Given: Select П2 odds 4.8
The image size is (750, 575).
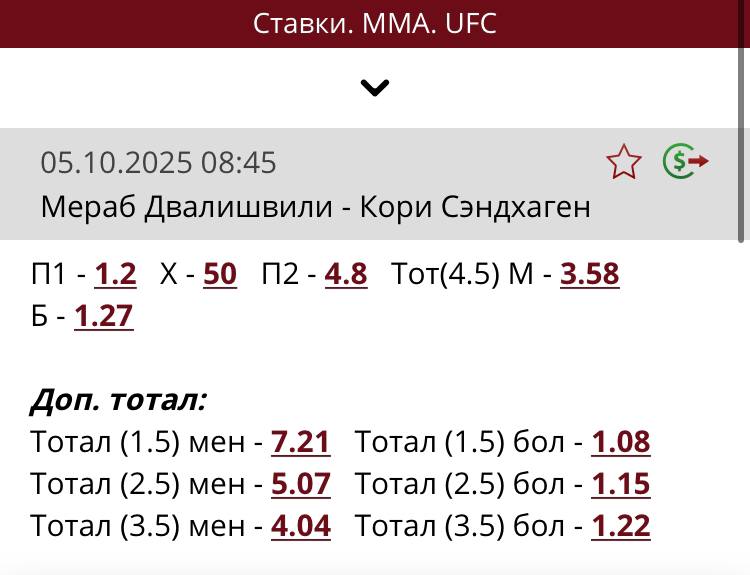Looking at the screenshot, I should point(346,273).
